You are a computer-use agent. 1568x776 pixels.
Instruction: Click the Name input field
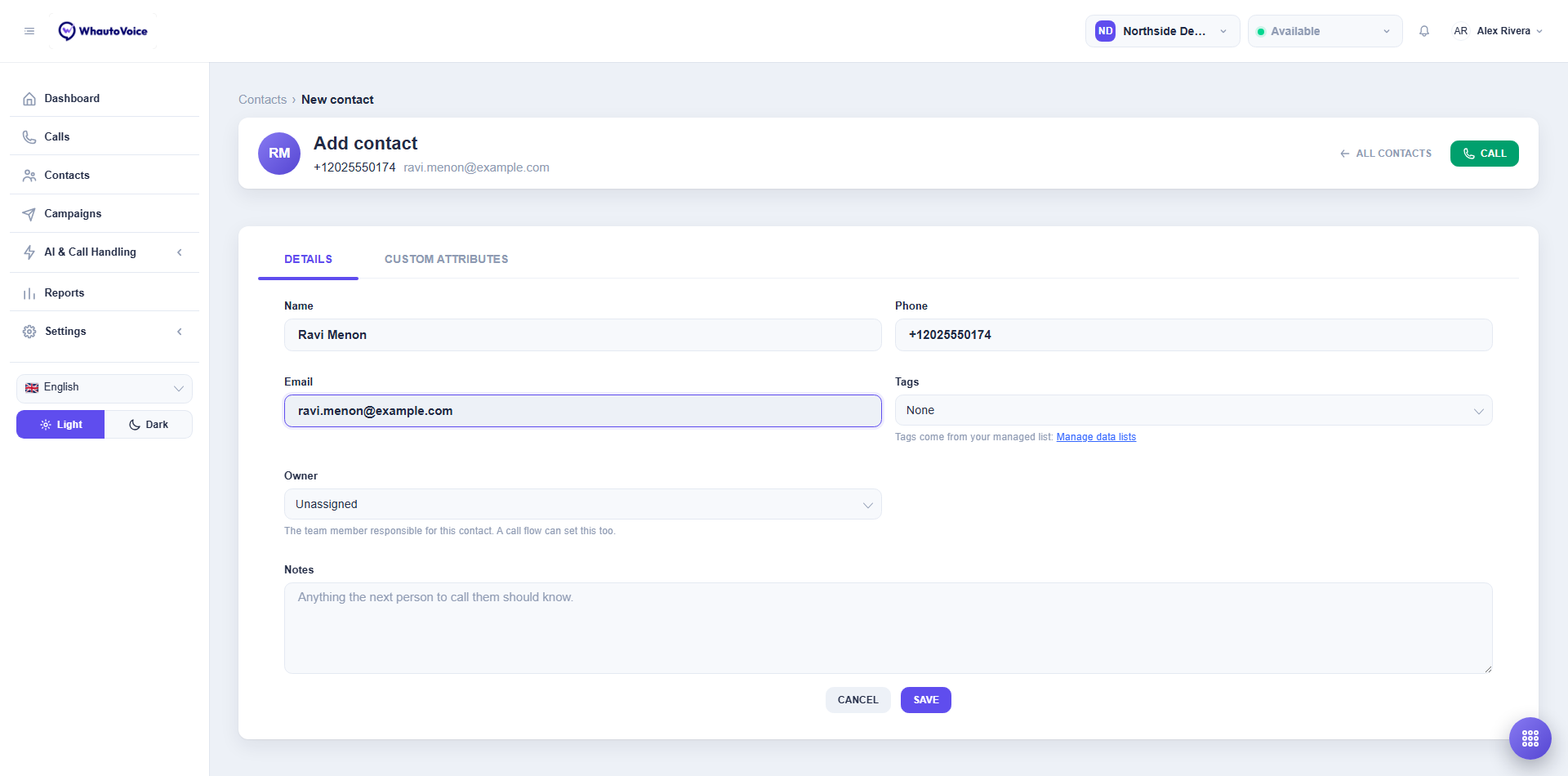click(582, 335)
